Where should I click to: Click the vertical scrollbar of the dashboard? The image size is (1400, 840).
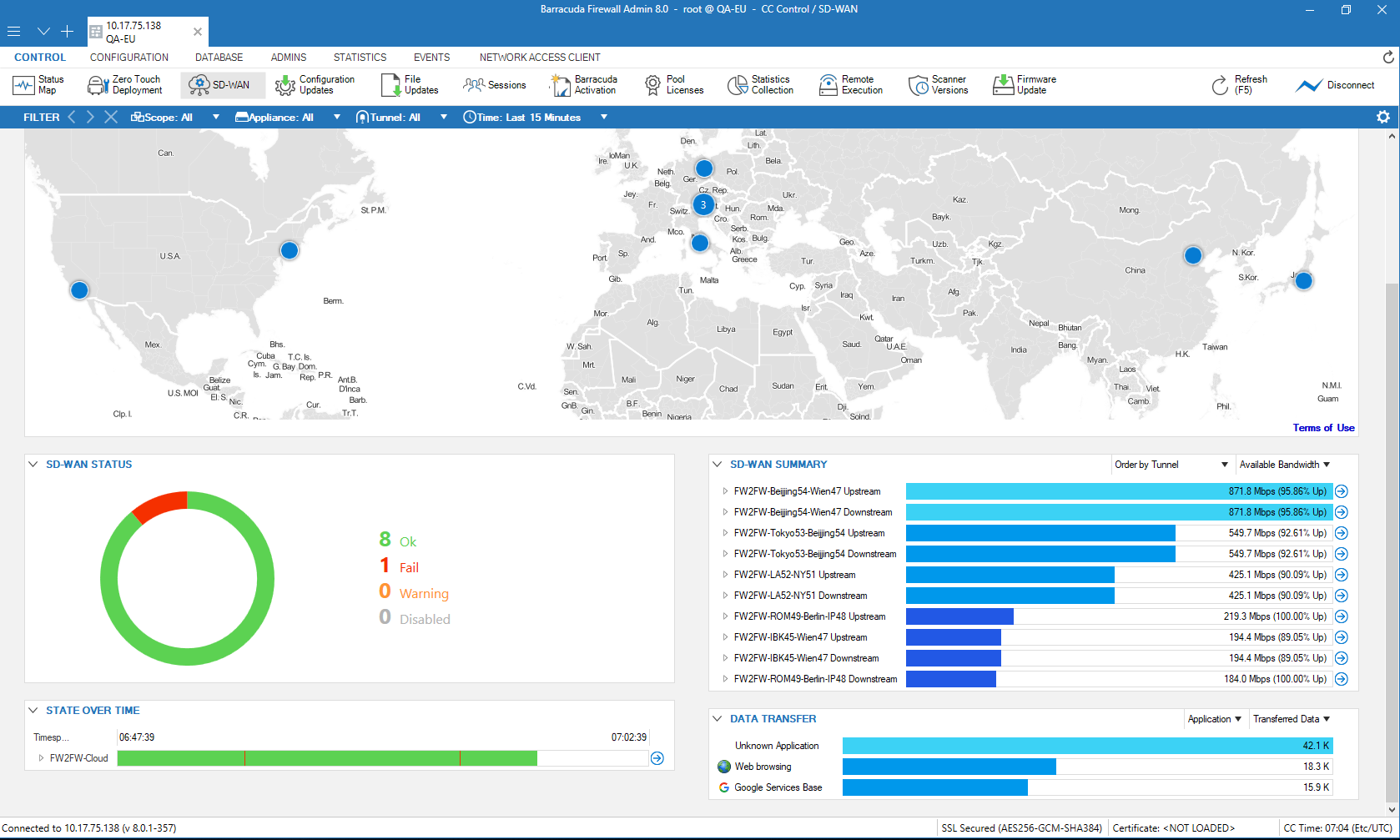tap(1390, 542)
